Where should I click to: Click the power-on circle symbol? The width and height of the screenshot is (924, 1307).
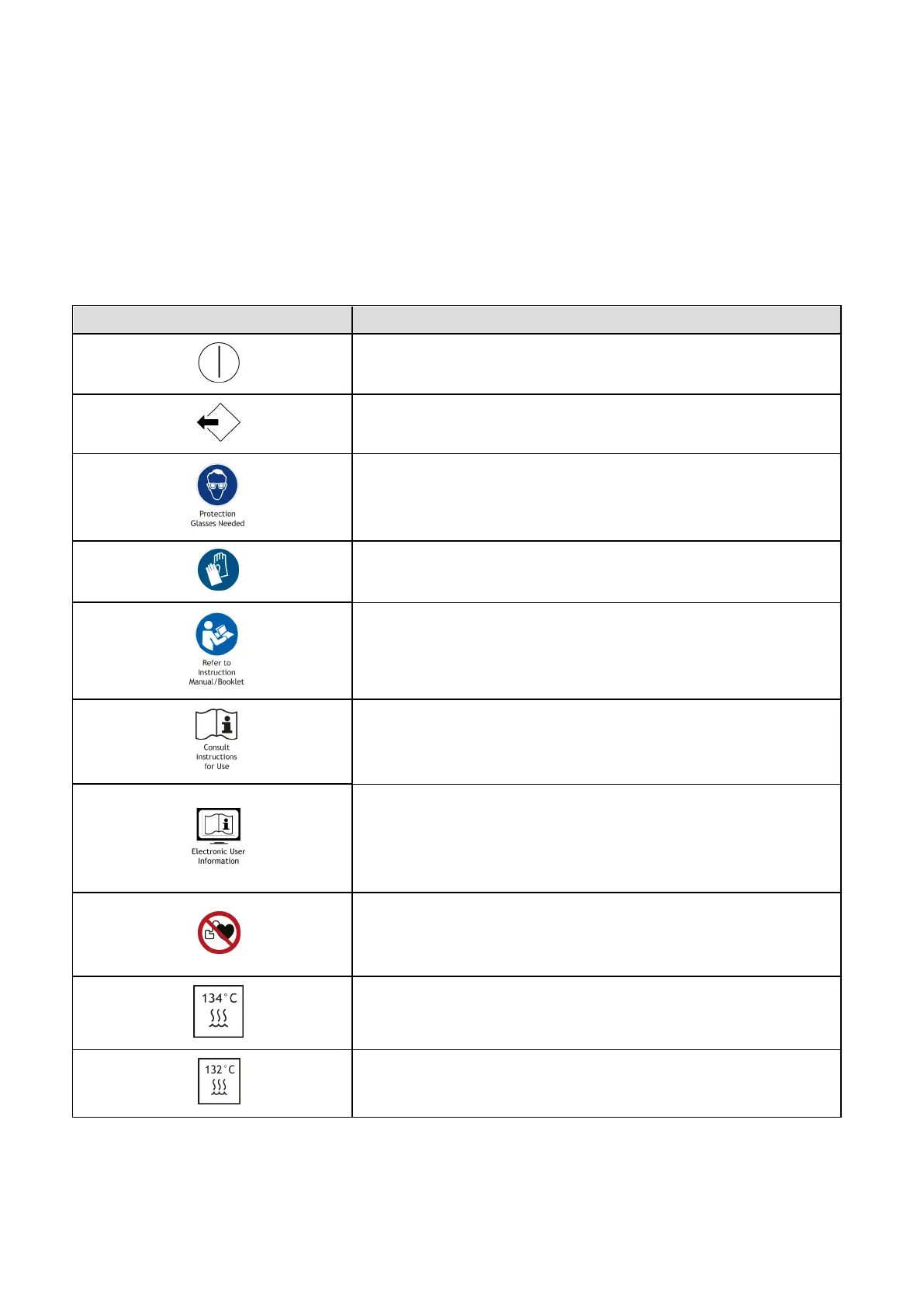[219, 363]
